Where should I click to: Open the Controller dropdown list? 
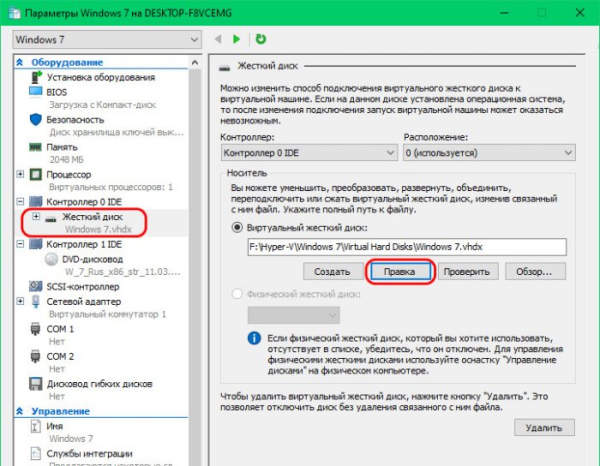(307, 153)
